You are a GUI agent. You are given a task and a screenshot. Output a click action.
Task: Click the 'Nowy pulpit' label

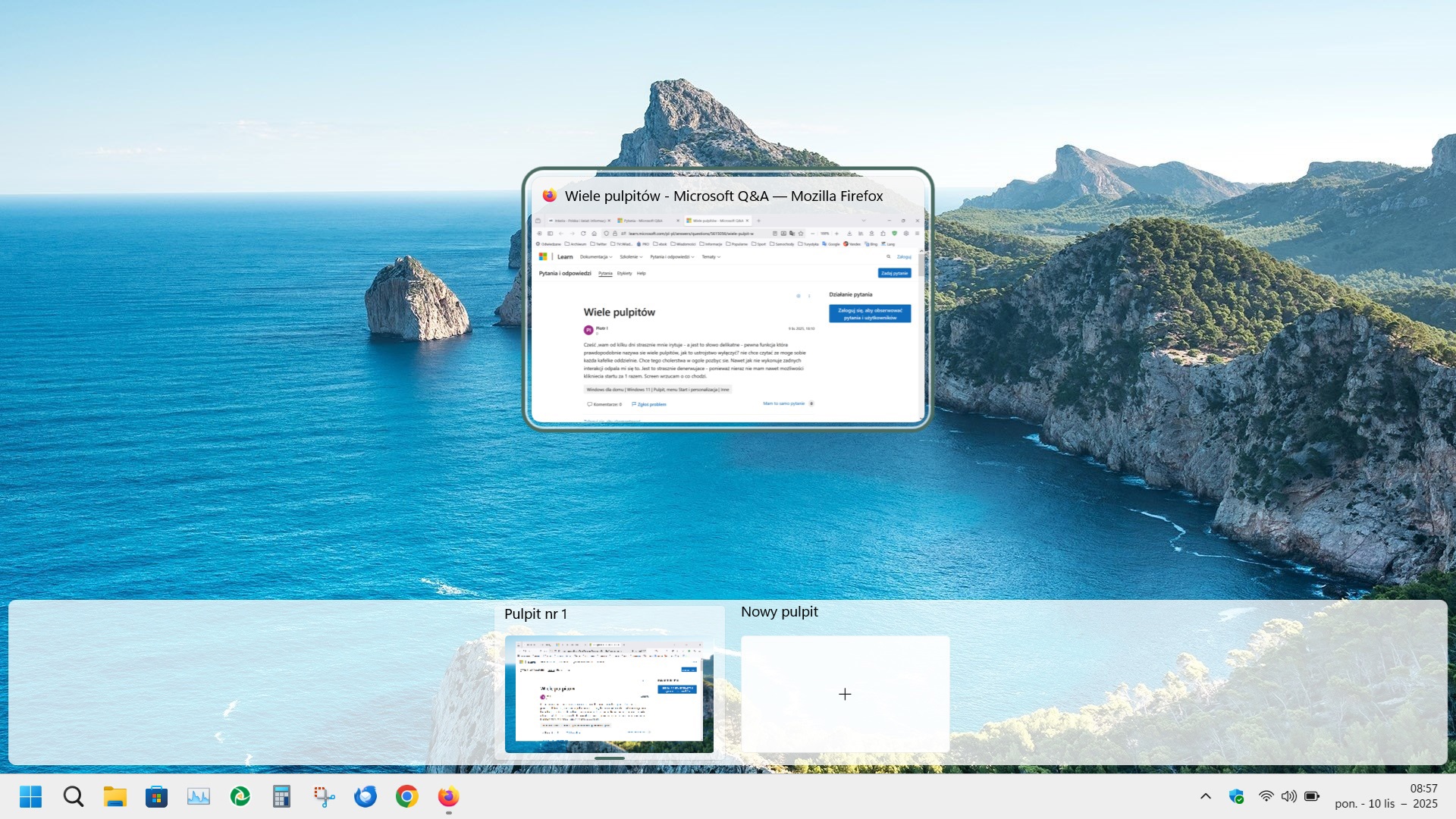pos(779,612)
